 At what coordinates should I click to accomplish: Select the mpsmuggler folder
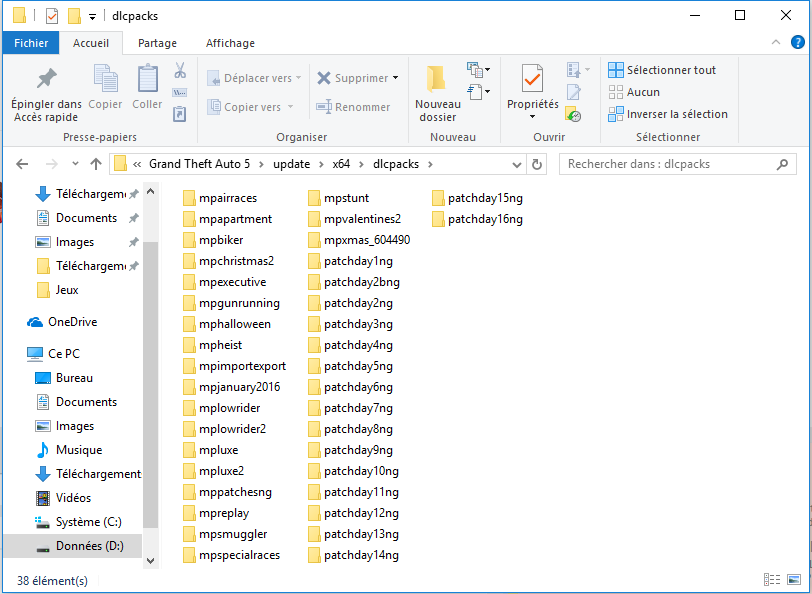pyautogui.click(x=225, y=534)
